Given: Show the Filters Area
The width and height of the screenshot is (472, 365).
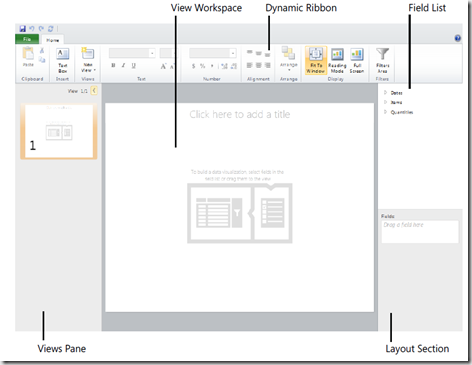Looking at the screenshot, I should 383,60.
